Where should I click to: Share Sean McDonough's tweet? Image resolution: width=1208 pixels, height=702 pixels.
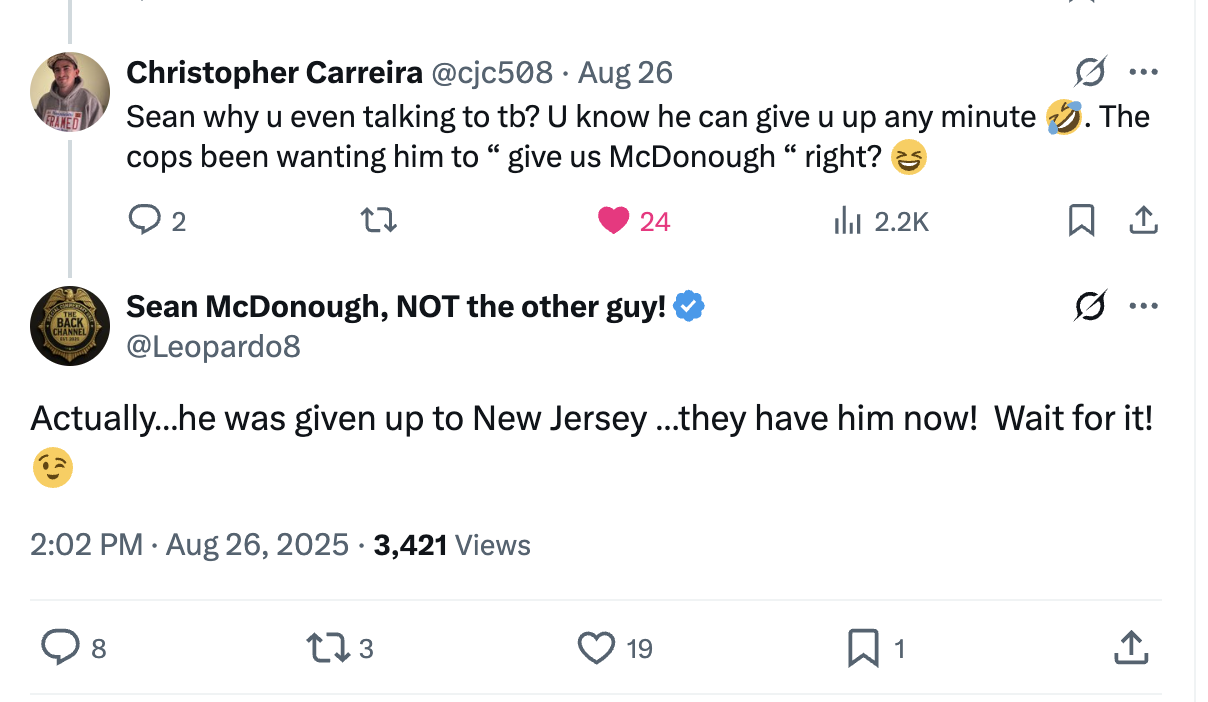tap(1130, 648)
